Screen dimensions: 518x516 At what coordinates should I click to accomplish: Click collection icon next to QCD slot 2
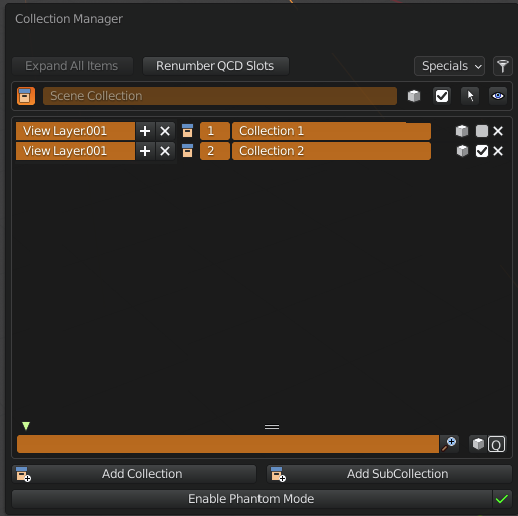[x=187, y=151]
